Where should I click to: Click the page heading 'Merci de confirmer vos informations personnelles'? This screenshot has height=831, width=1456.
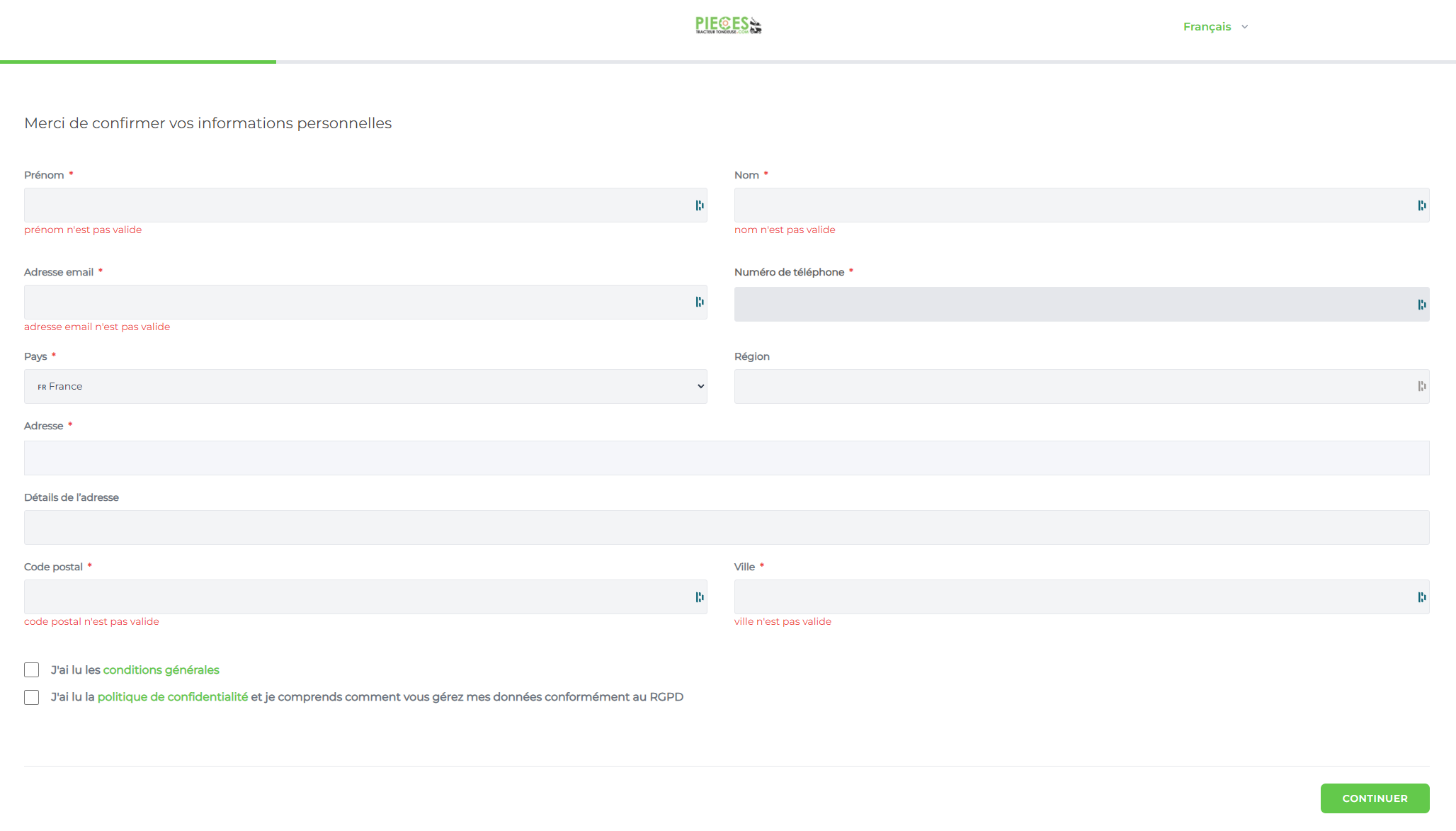[x=208, y=123]
